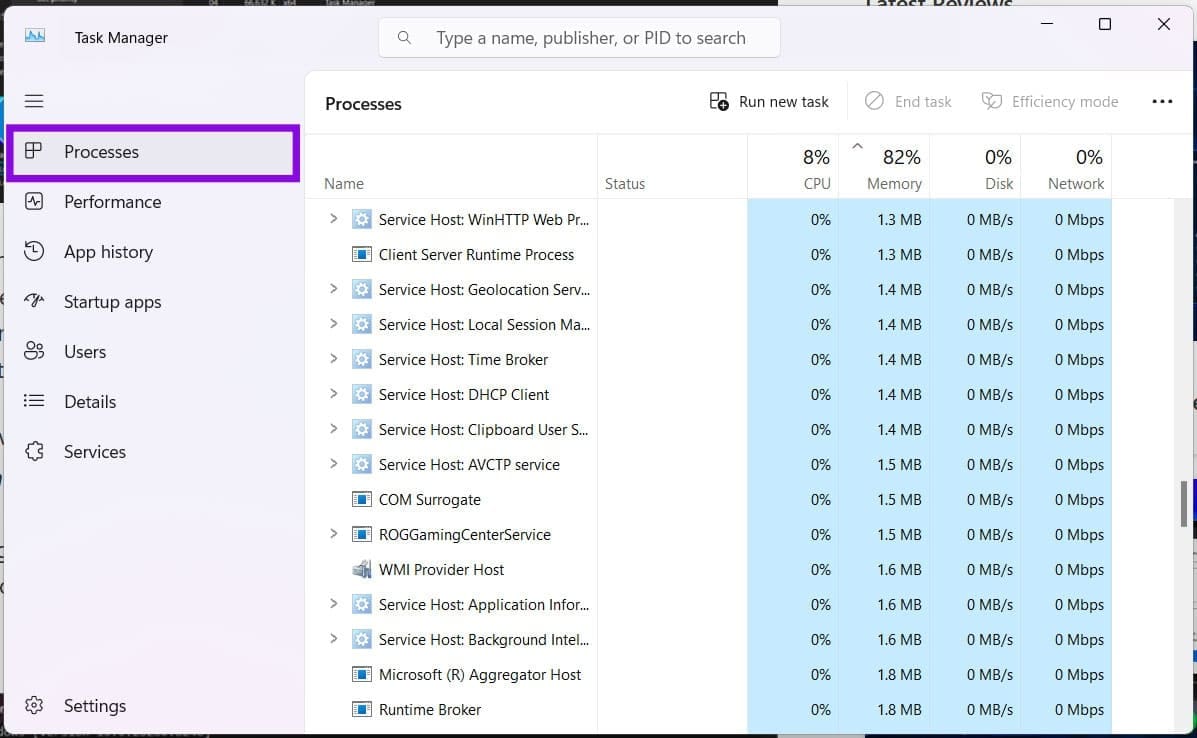The height and width of the screenshot is (738, 1197).
Task: Expand Service Host: WinHTTP Web Proxy row
Action: point(334,219)
